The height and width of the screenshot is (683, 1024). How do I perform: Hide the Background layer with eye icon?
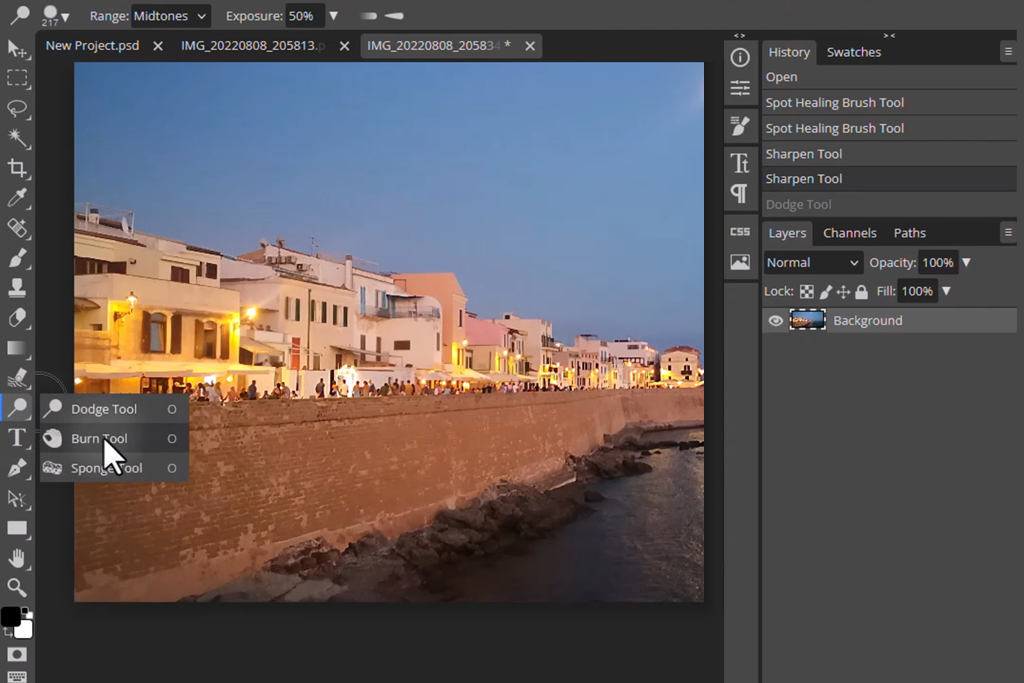pyautogui.click(x=775, y=321)
